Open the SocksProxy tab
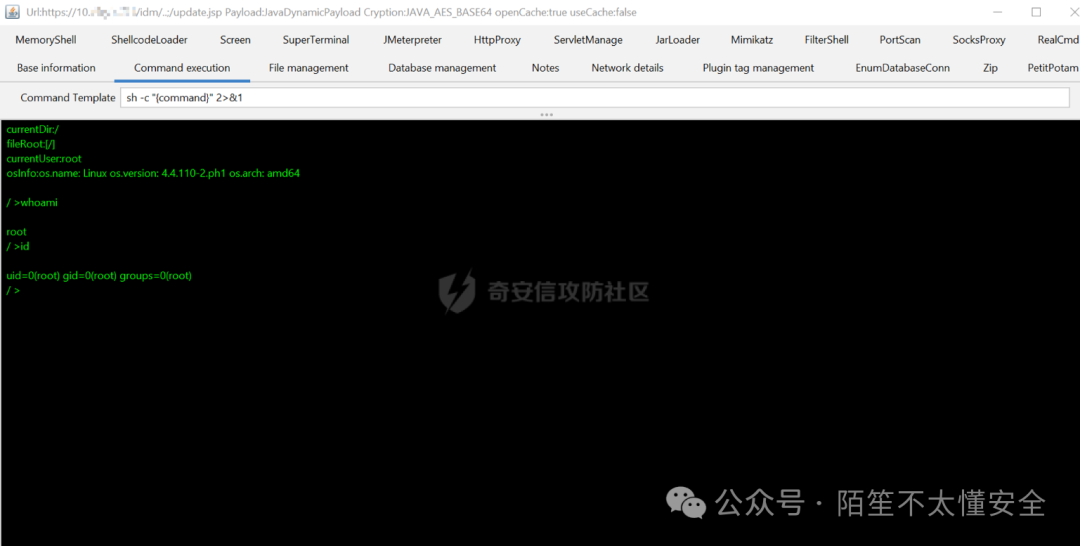Image resolution: width=1080 pixels, height=546 pixels. tap(979, 40)
